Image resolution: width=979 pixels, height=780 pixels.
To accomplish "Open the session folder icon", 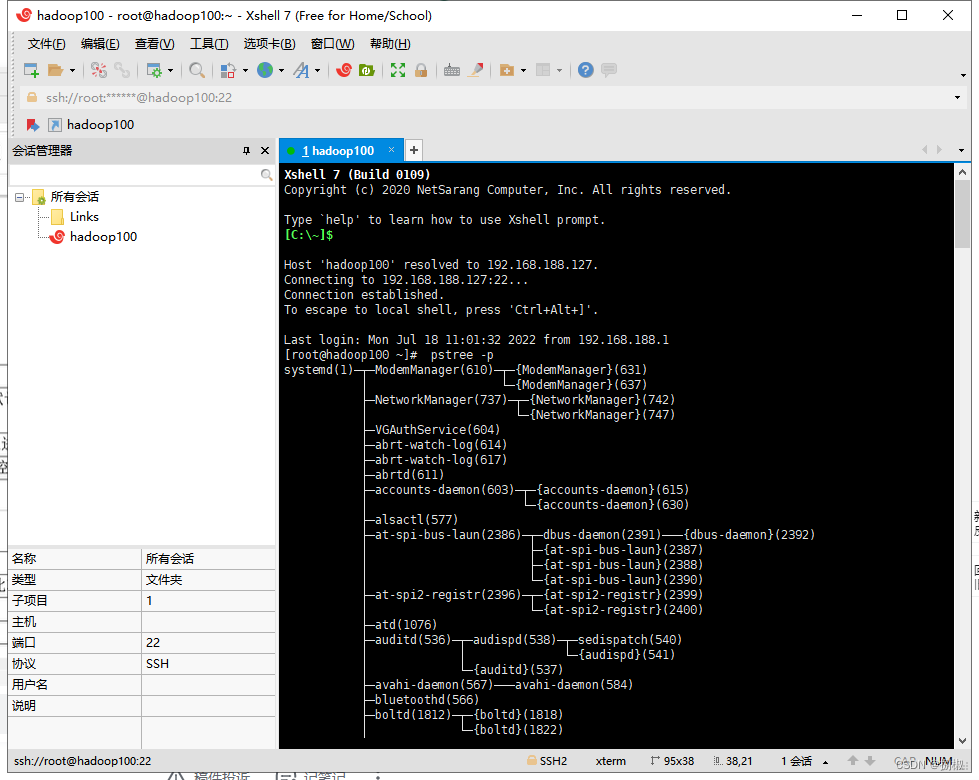I will (x=56, y=70).
